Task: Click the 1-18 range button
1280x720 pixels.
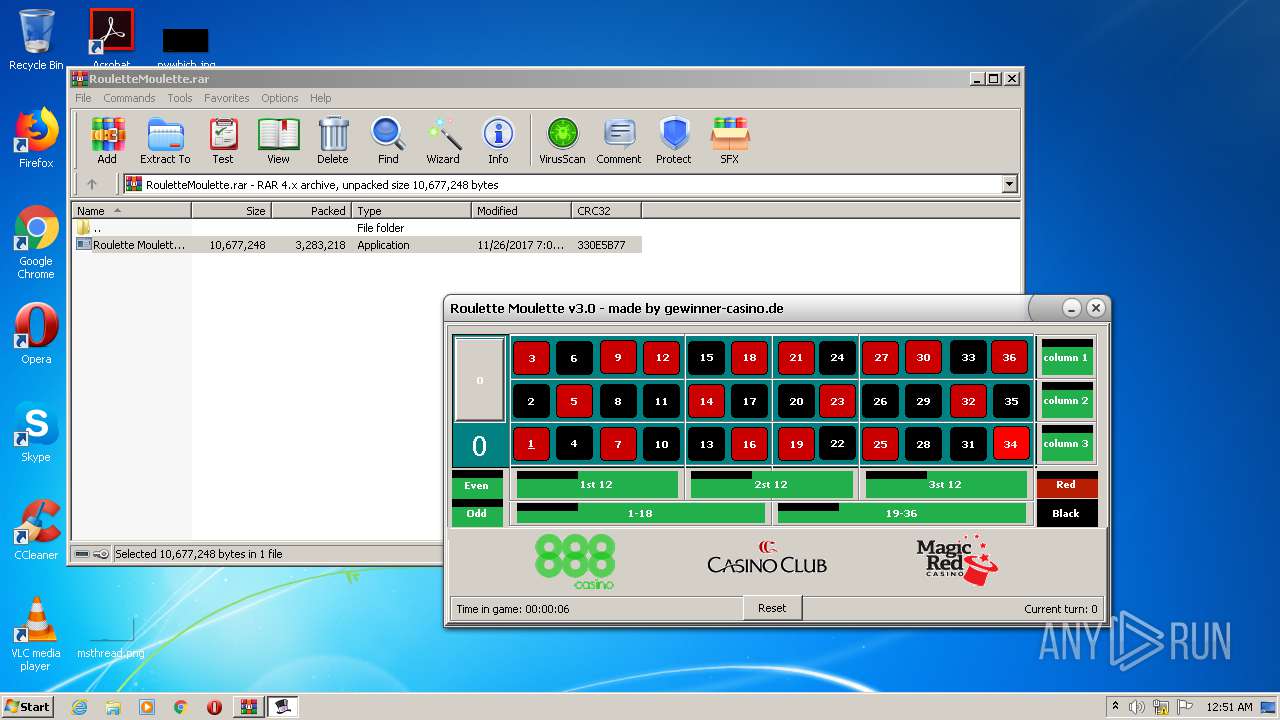Action: (x=640, y=513)
